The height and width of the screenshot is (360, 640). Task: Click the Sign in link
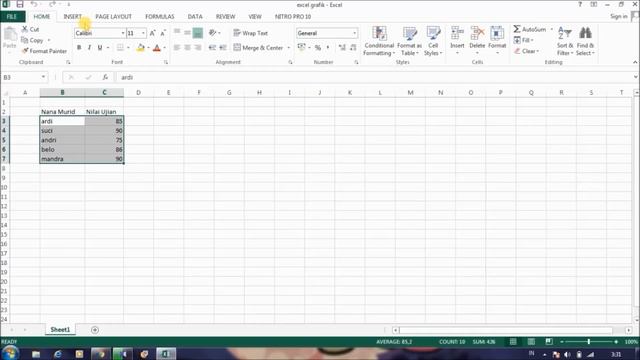coord(619,16)
